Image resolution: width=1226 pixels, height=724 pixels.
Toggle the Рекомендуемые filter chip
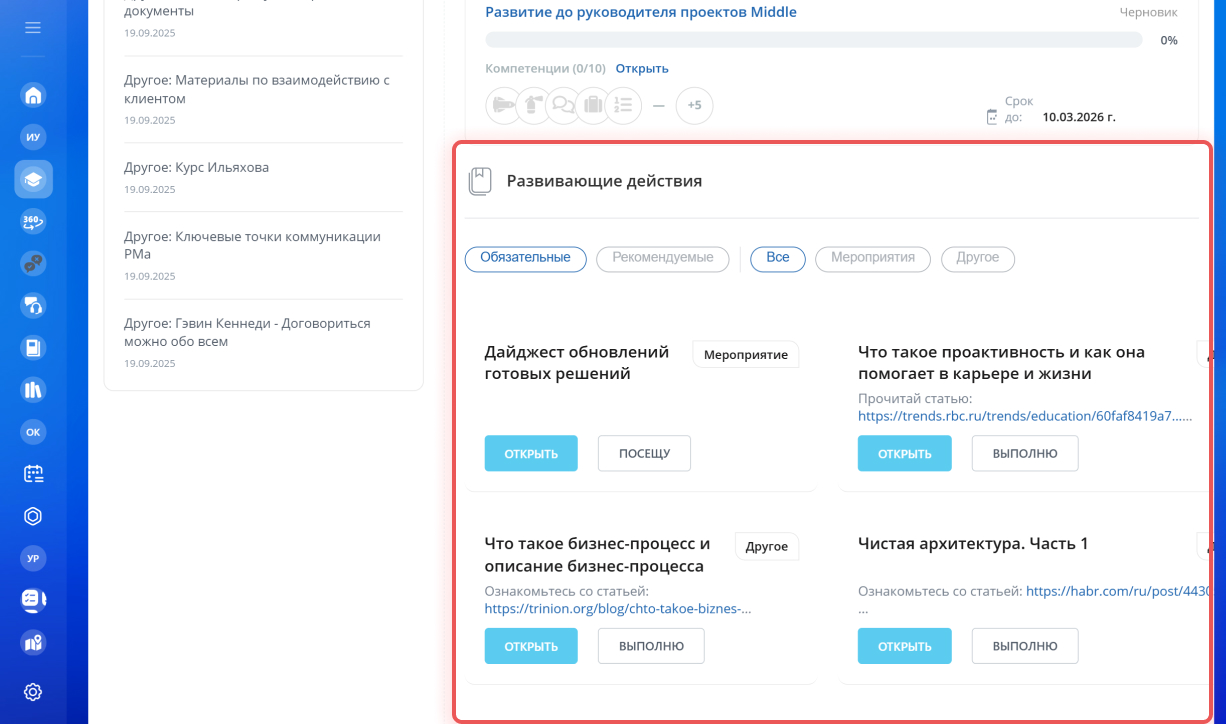click(663, 258)
